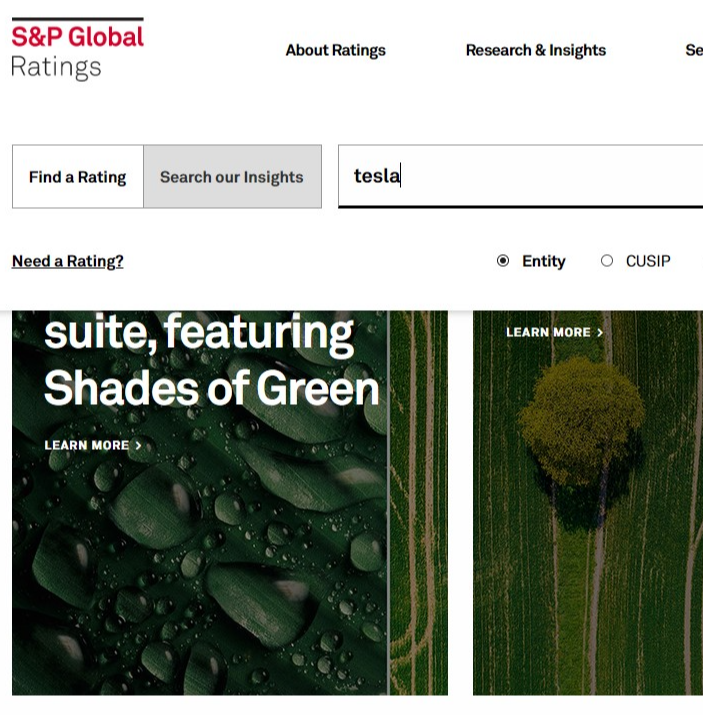Click Learn More under Shades of Green

[93, 445]
